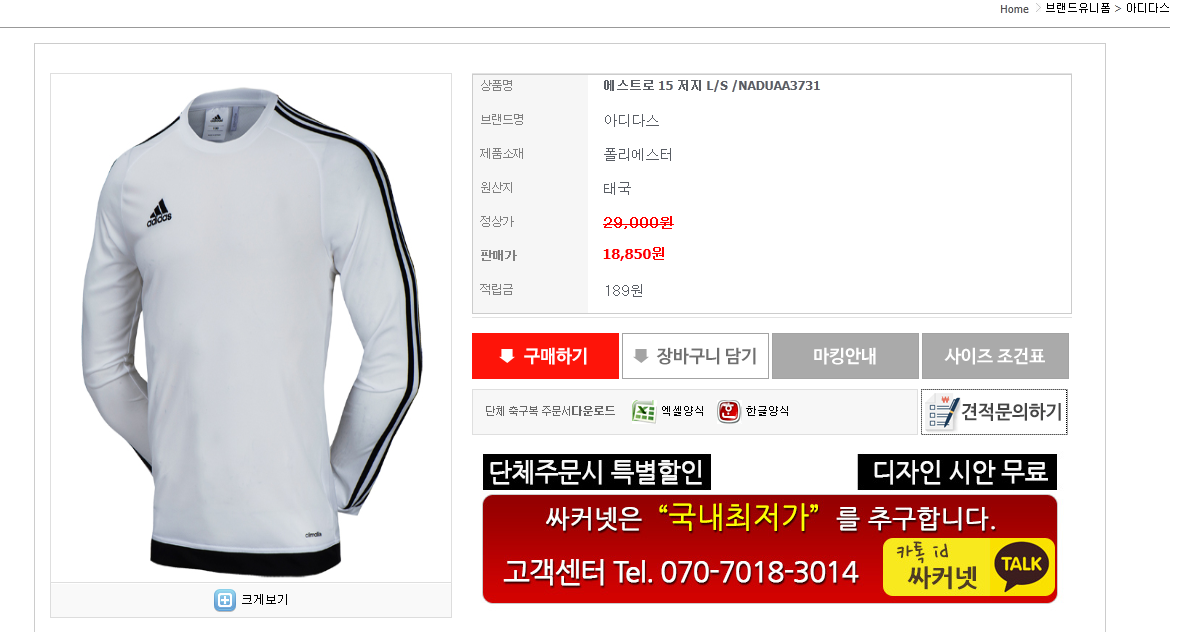Go to Home breadcrumb link
The image size is (1184, 632).
[1014, 9]
